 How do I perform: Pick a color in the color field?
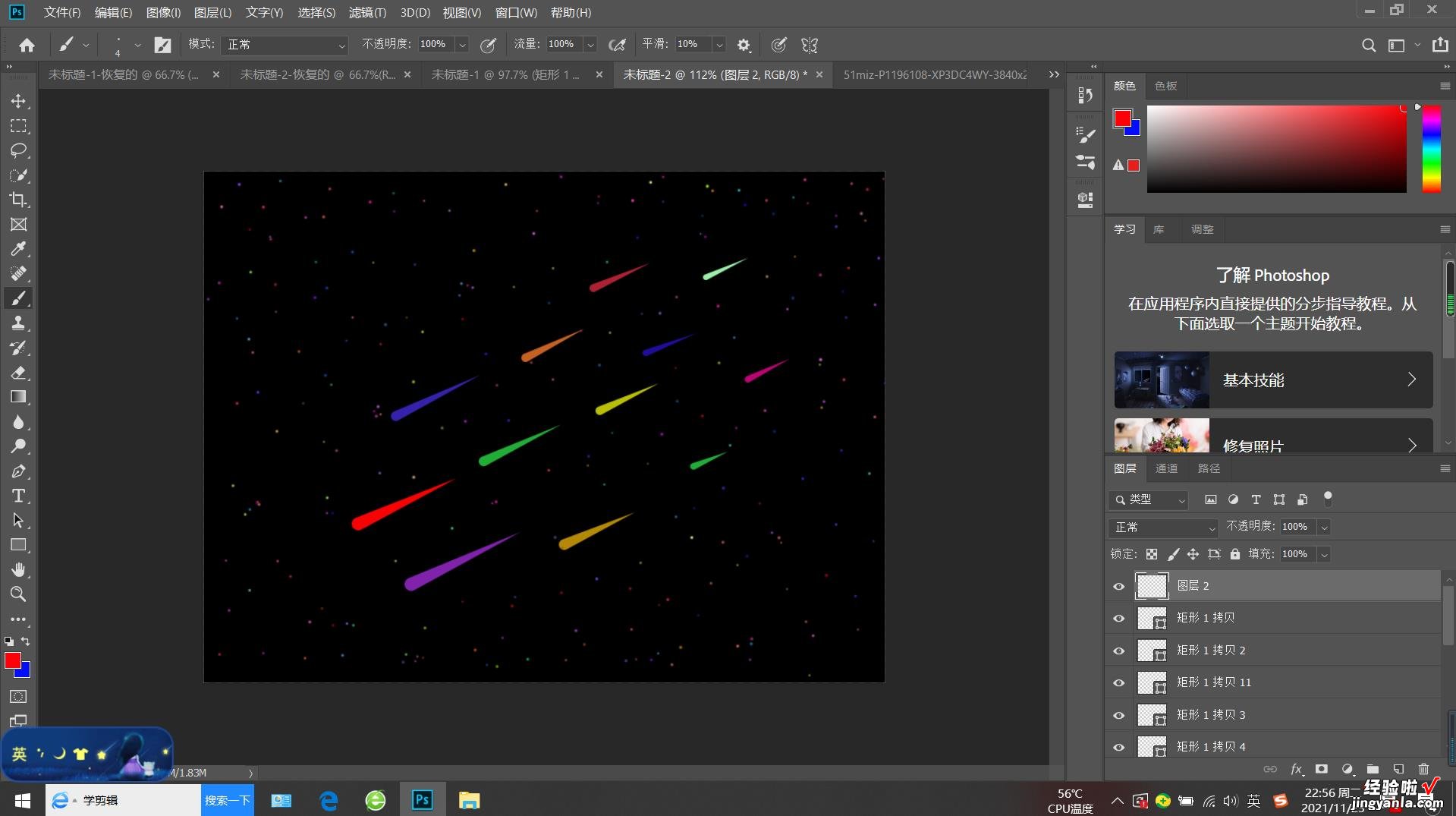pos(1276,149)
